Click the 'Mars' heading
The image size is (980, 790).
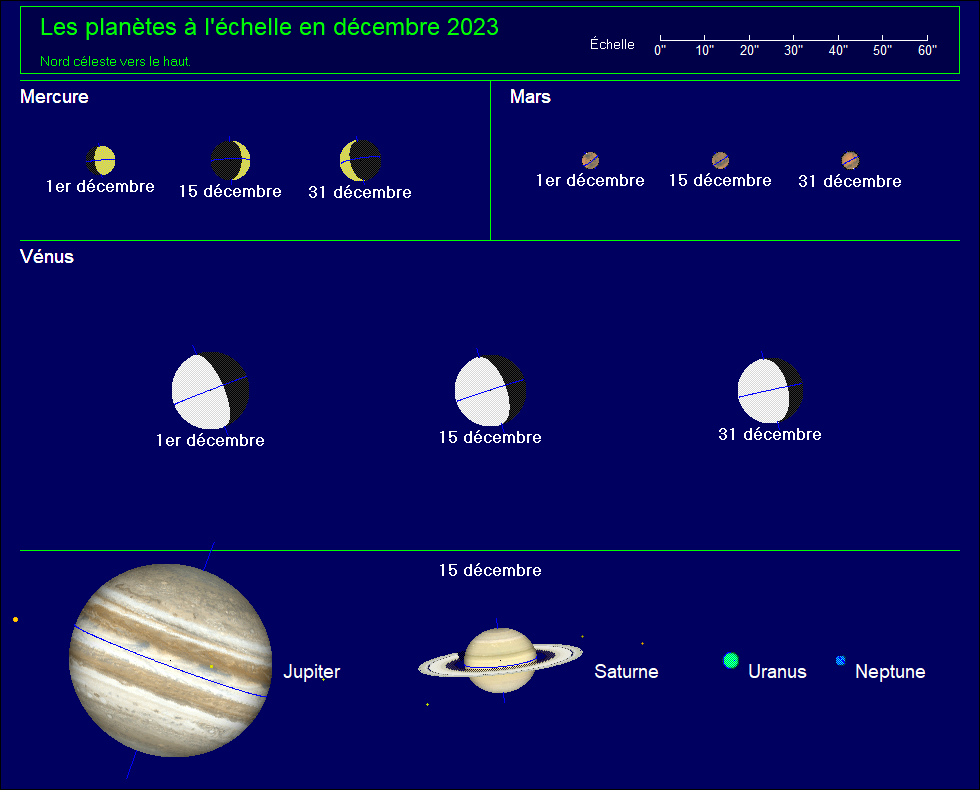pos(530,96)
